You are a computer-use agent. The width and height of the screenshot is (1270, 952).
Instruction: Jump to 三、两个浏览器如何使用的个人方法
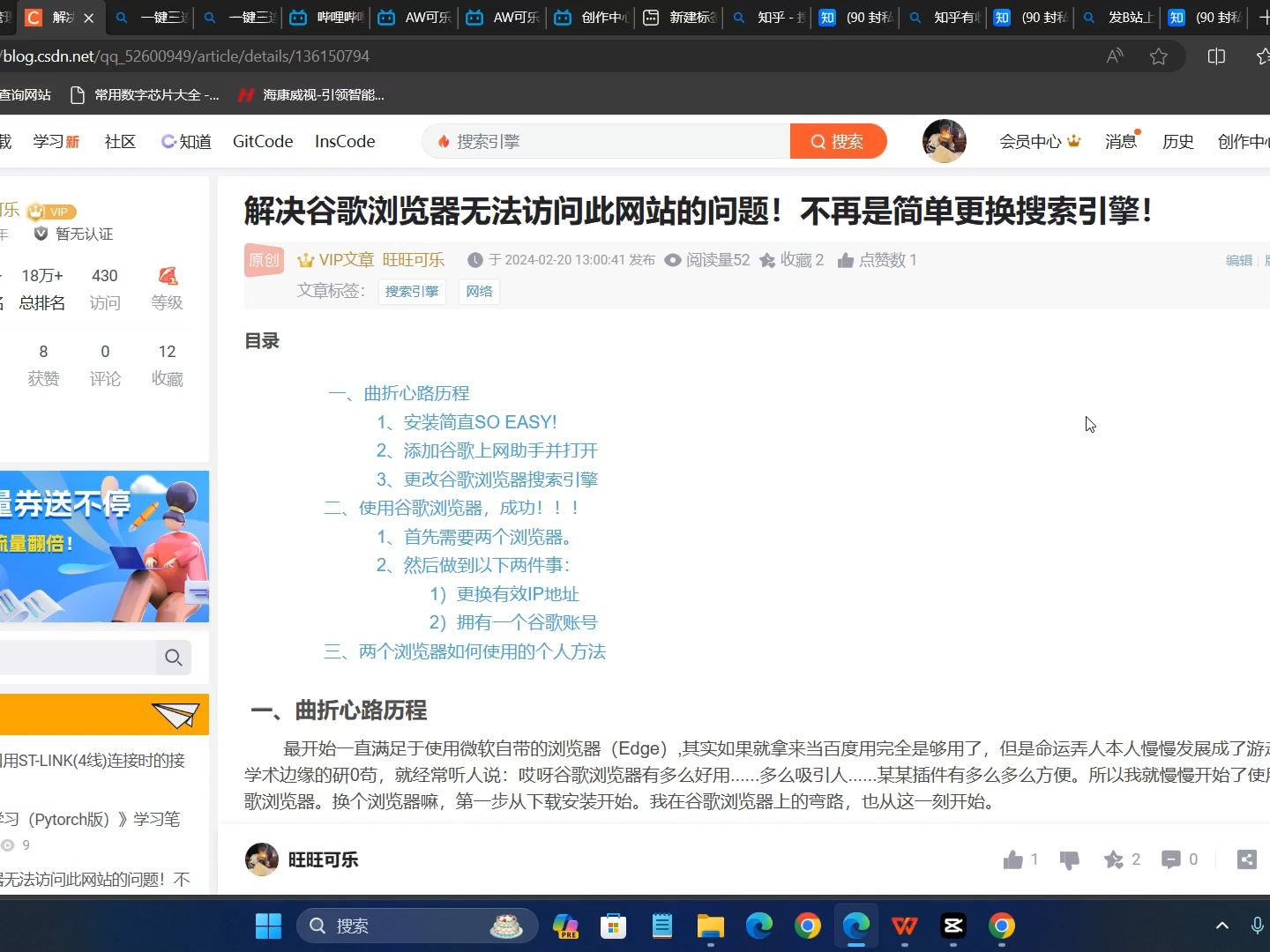[465, 651]
